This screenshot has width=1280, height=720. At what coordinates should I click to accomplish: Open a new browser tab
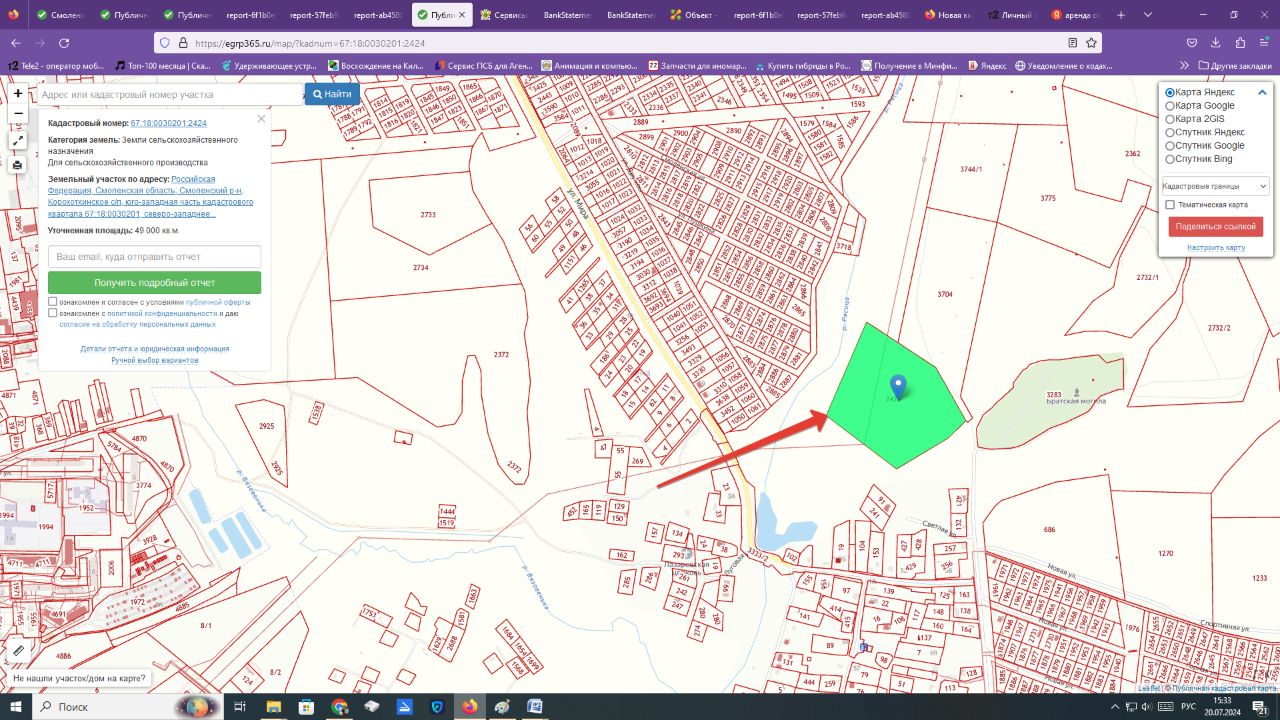pyautogui.click(x=1120, y=15)
